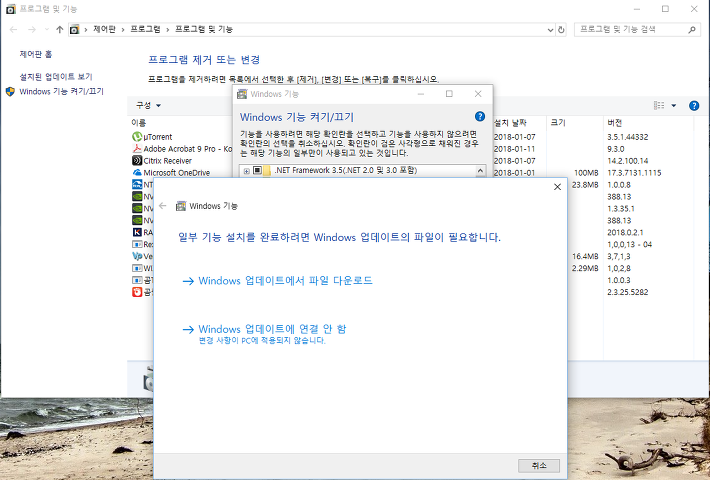This screenshot has width=710, height=480.
Task: Click version 2.3.25.5282 cell
Action: pos(628,292)
